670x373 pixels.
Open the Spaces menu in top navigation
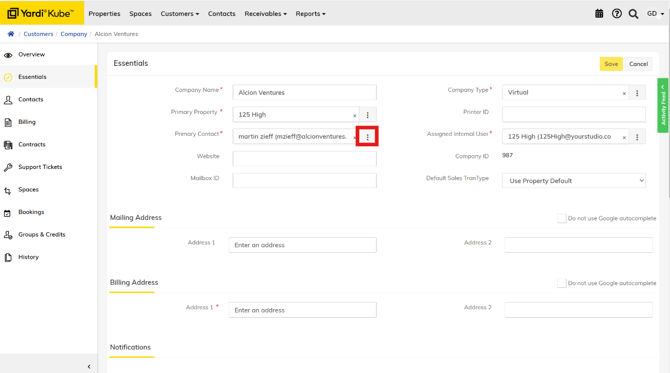point(141,14)
